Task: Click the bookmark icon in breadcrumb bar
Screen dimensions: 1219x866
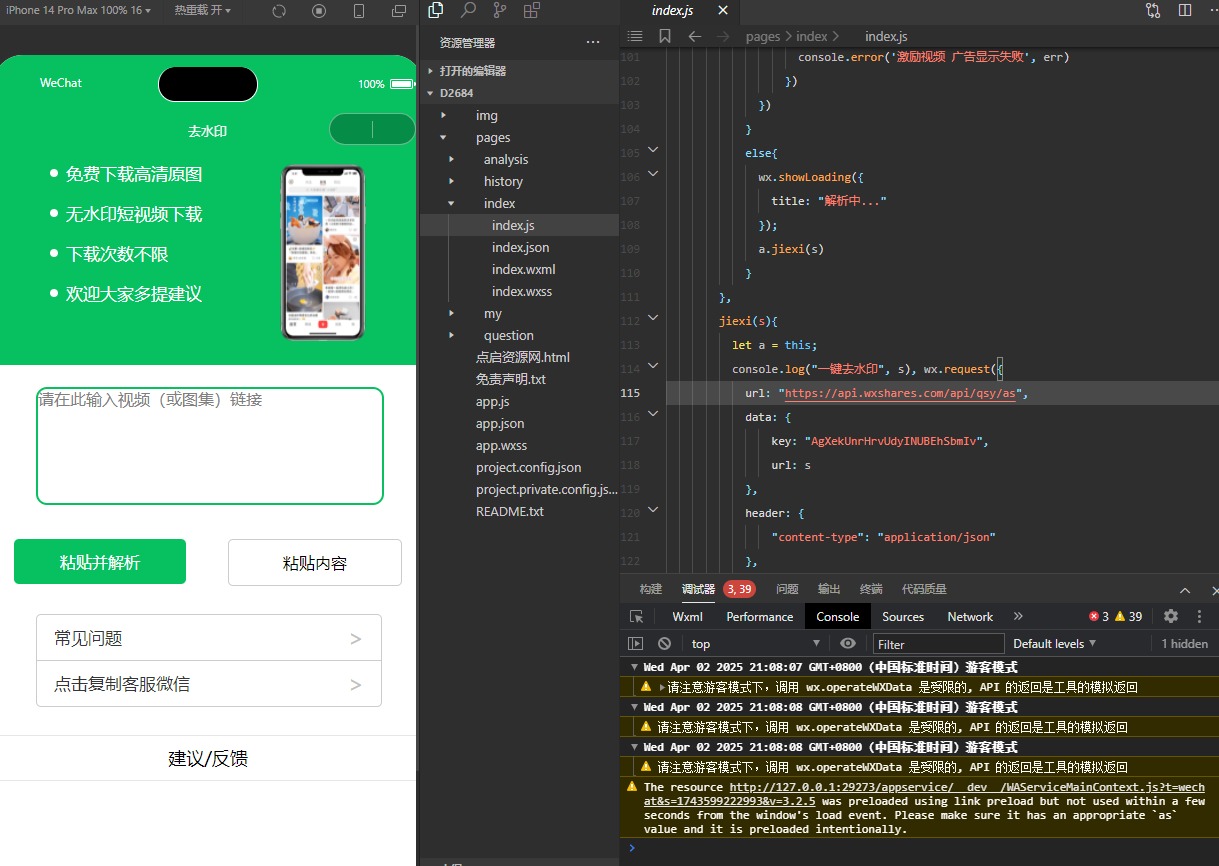Action: pyautogui.click(x=664, y=36)
